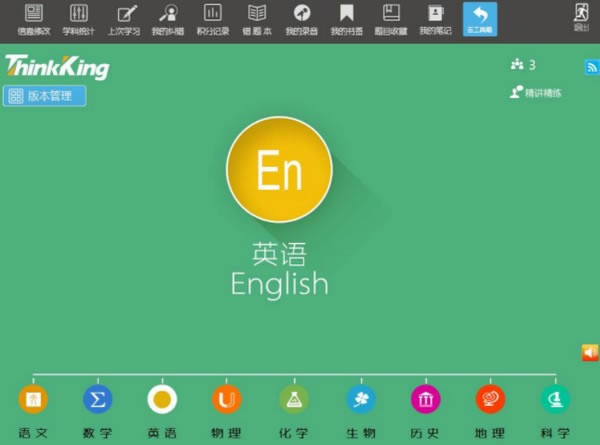Open 信息修改 in the top toolbar
Viewport: 600px width, 445px height.
coord(34,18)
